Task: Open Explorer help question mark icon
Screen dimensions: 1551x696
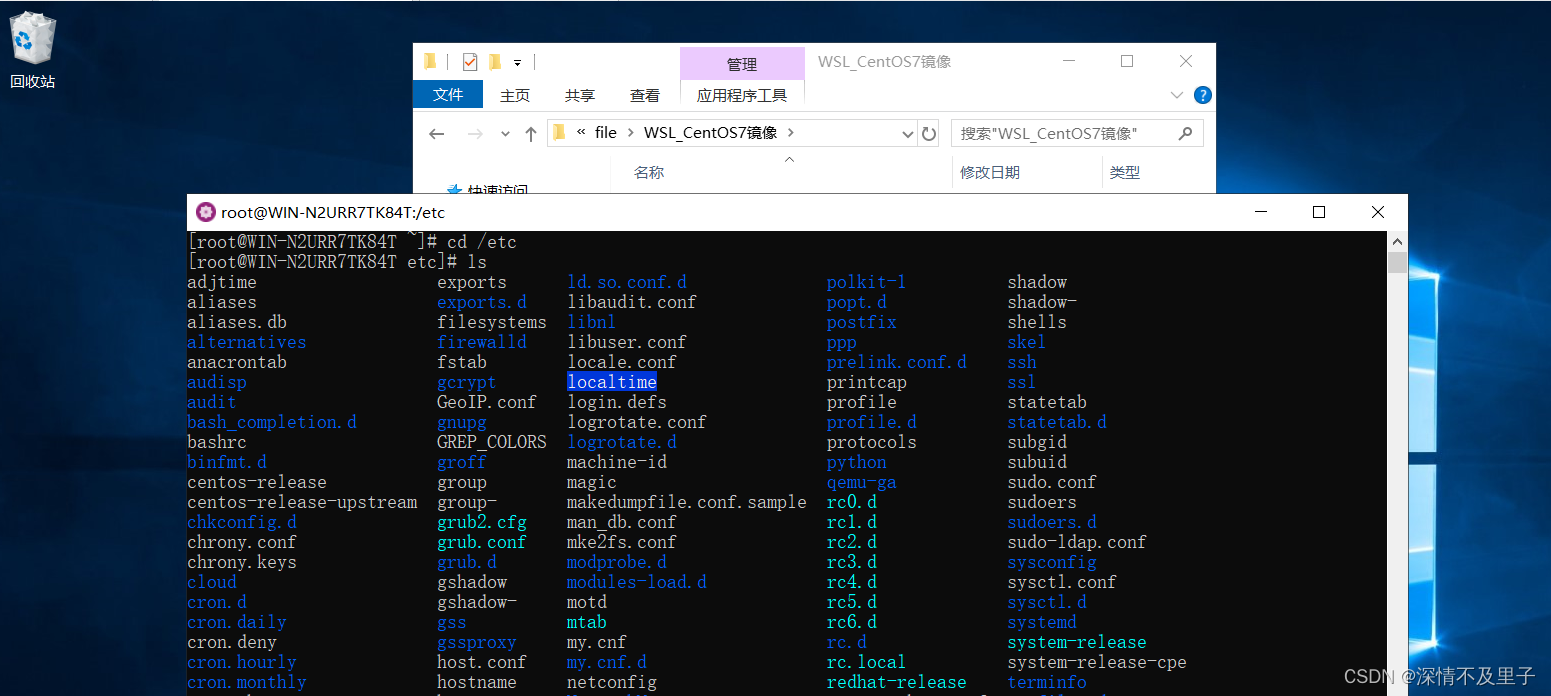Action: [1203, 95]
